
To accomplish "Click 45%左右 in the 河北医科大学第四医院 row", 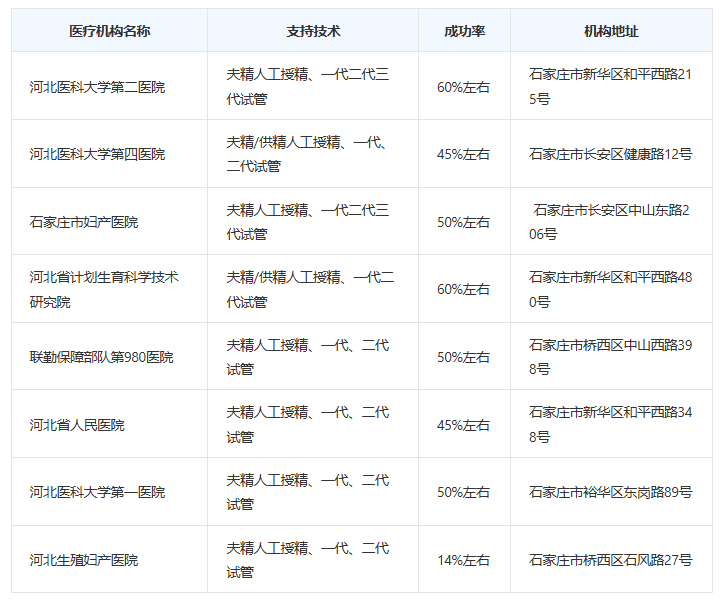I will (463, 154).
